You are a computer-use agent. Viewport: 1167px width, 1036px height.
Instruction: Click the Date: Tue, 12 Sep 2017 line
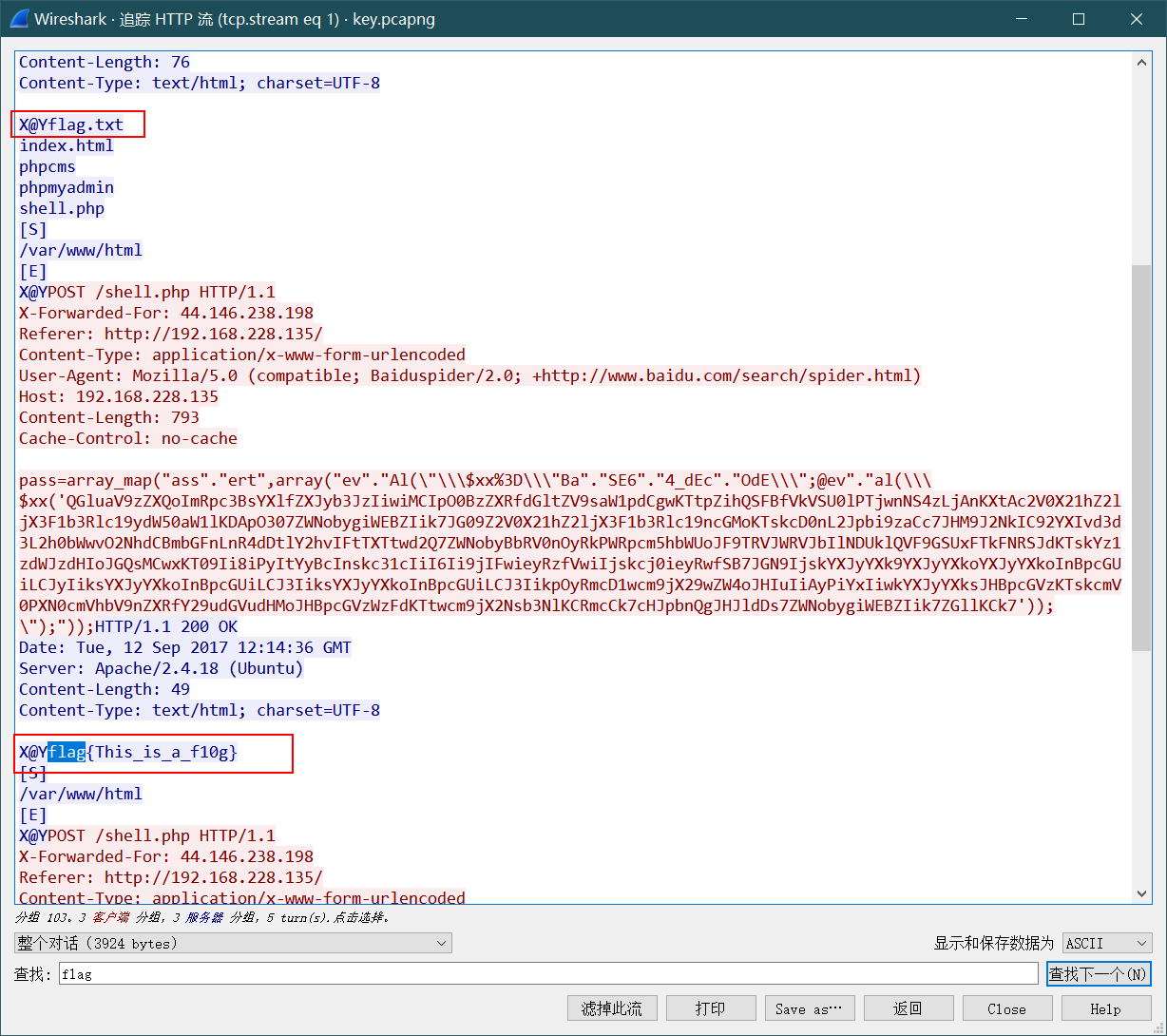[x=185, y=647]
